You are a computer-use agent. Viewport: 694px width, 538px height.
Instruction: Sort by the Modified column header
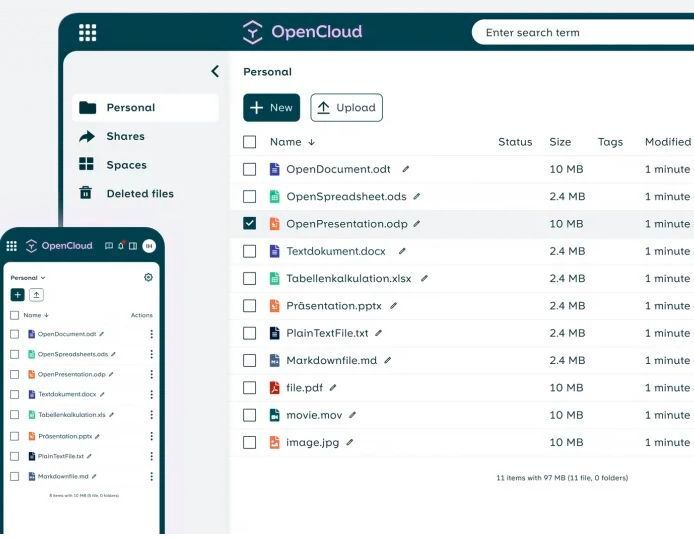[667, 142]
